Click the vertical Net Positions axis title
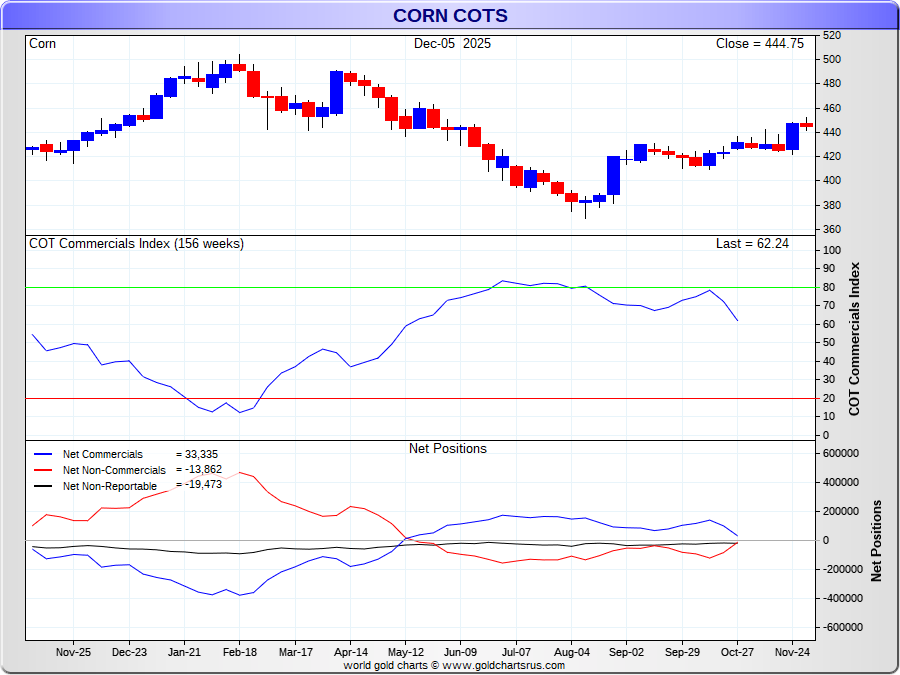 pyautogui.click(x=877, y=540)
